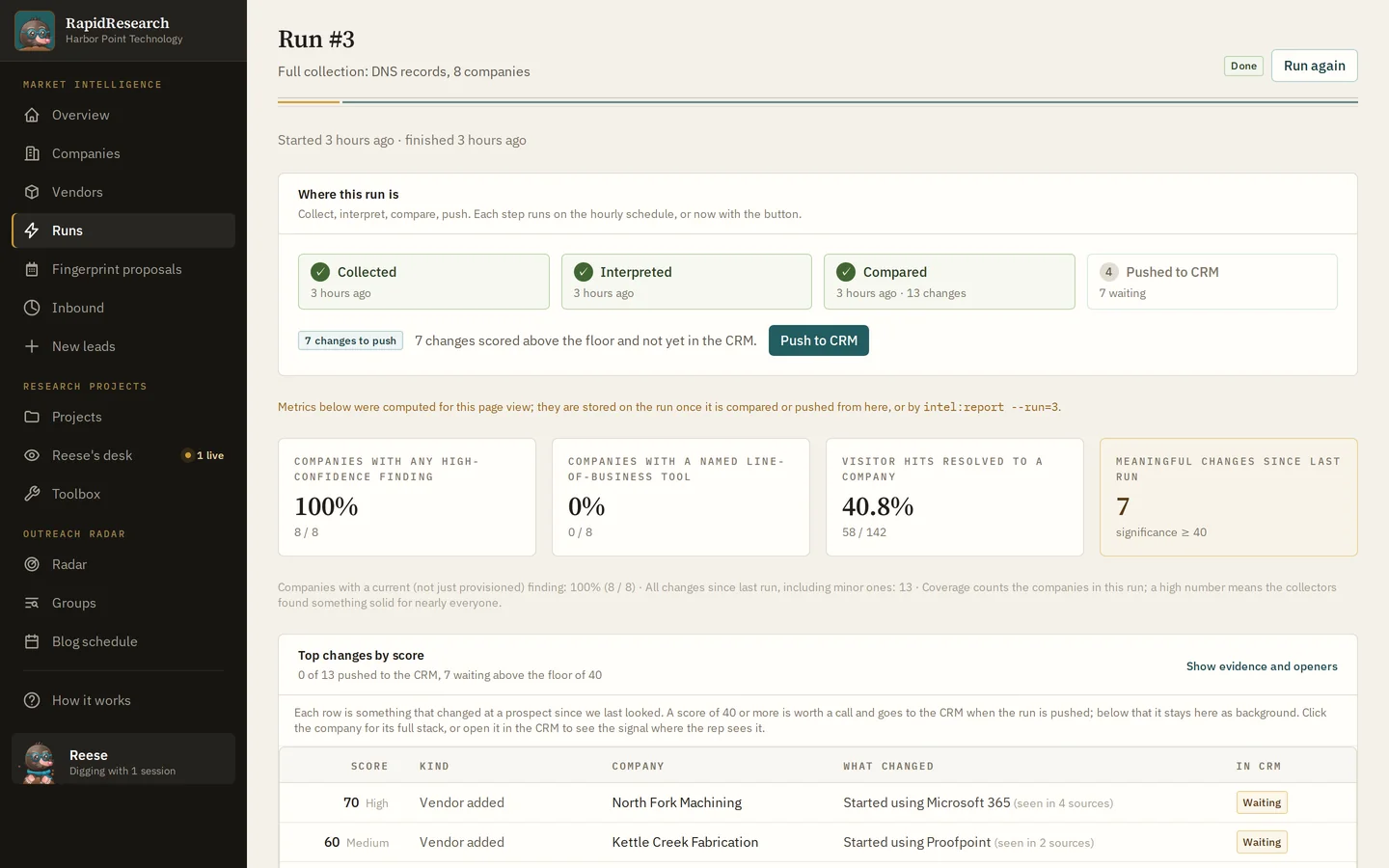Click the Toolbox wrench icon
This screenshot has height=868, width=1389.
(32, 494)
